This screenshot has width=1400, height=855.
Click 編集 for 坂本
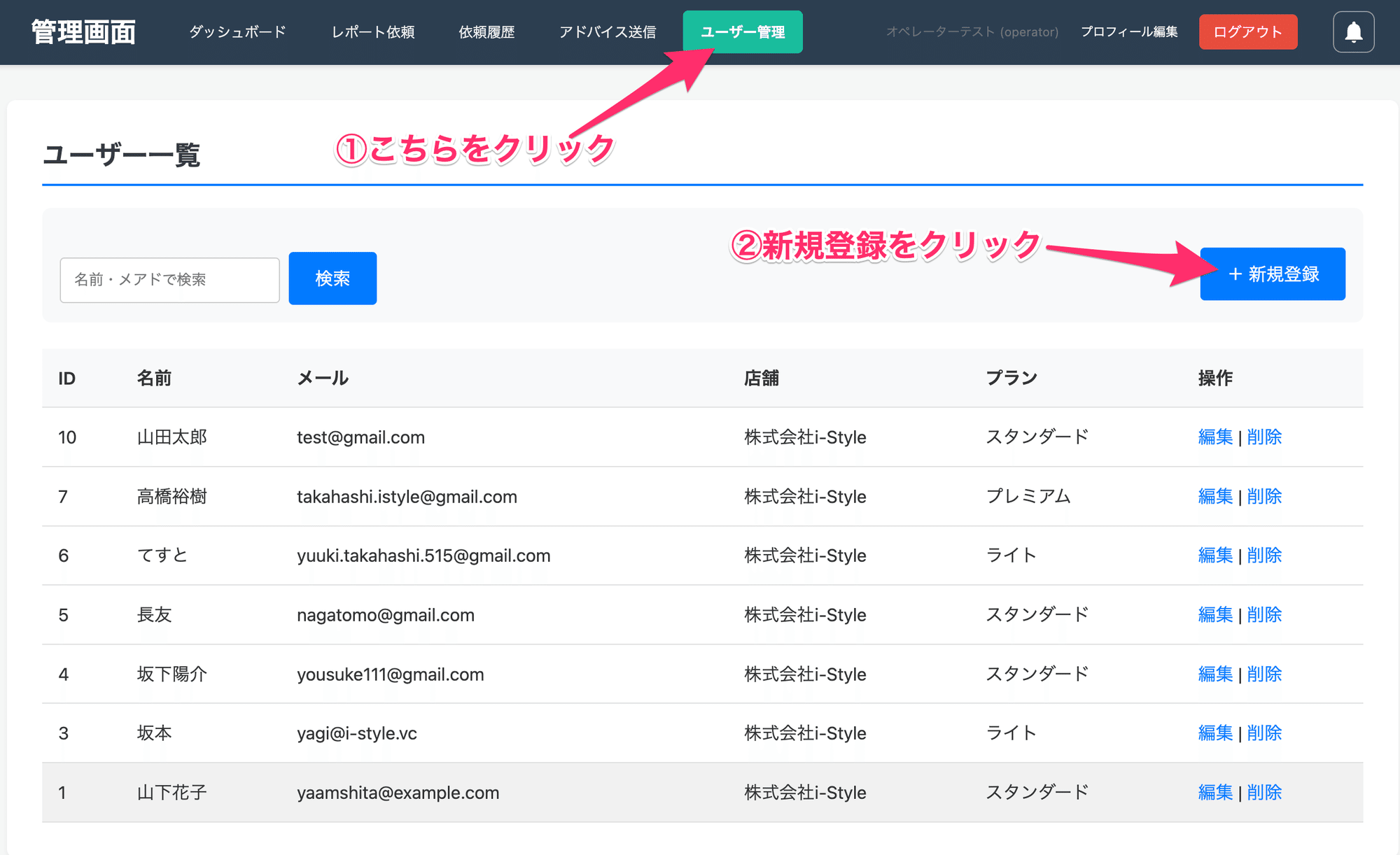coord(1215,733)
